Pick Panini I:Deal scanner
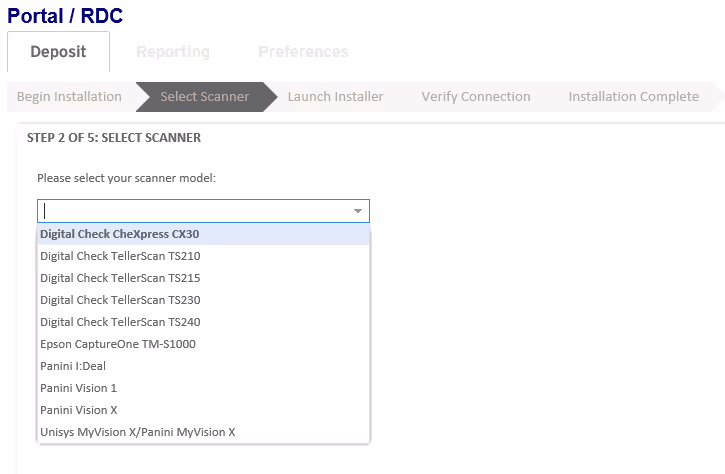Image resolution: width=725 pixels, height=474 pixels. (x=203, y=366)
